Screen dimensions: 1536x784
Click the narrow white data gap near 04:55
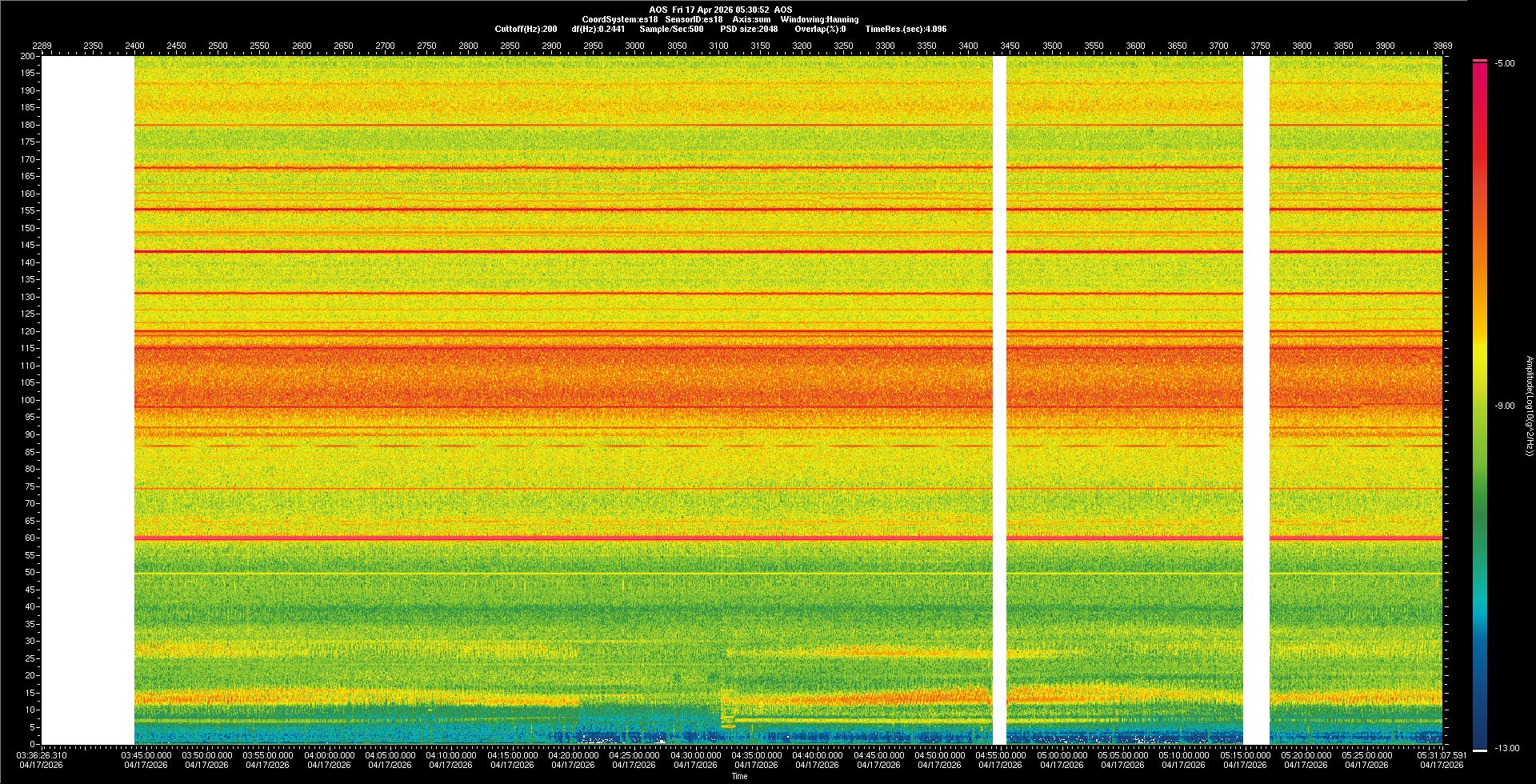coord(999,400)
